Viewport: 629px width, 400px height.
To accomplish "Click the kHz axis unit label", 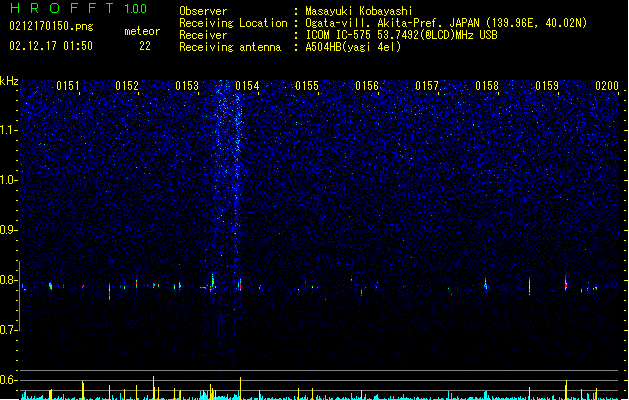I will pos(9,81).
